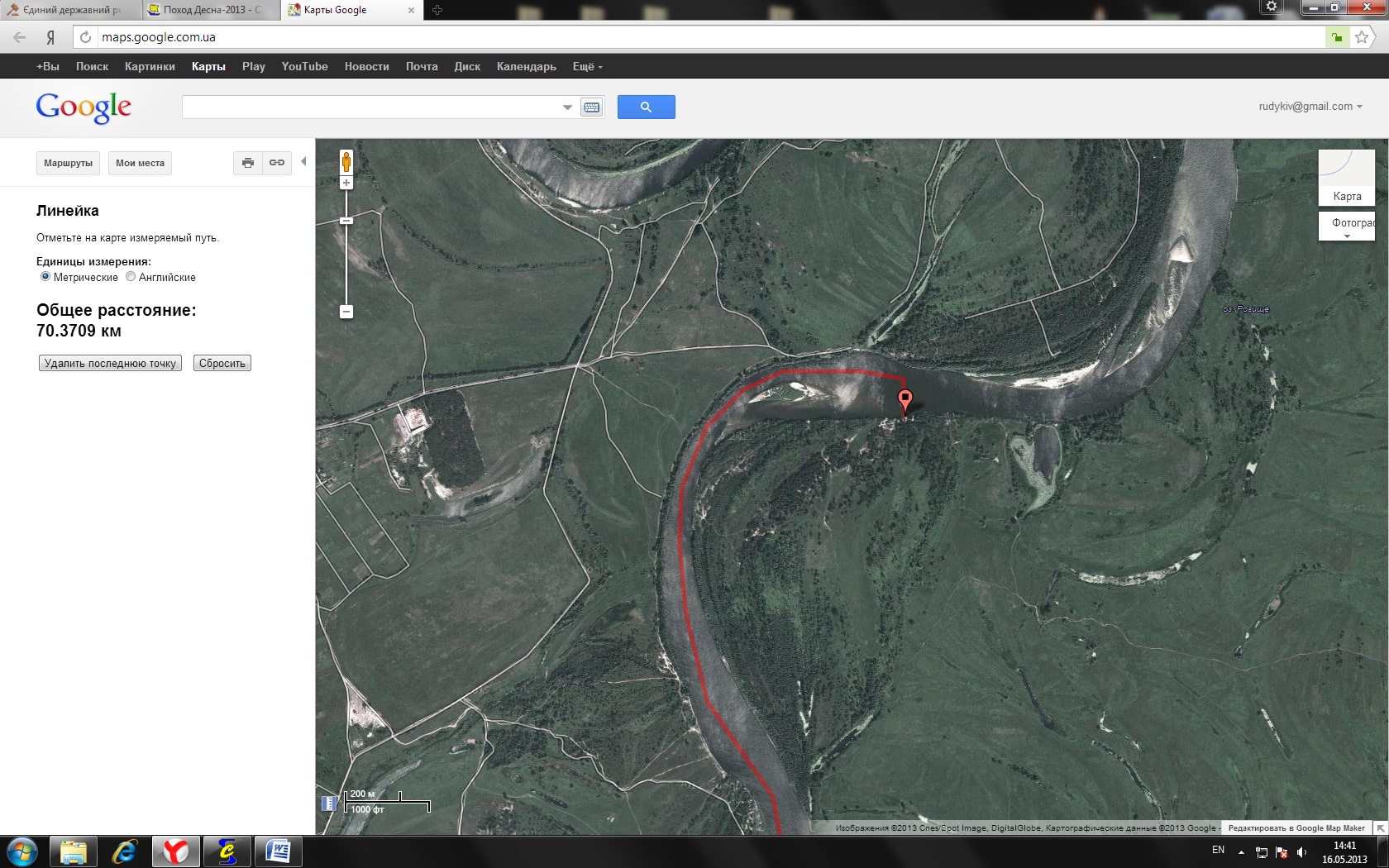Viewport: 1389px width, 868px height.
Task: Click the link chain icon
Action: (x=277, y=163)
